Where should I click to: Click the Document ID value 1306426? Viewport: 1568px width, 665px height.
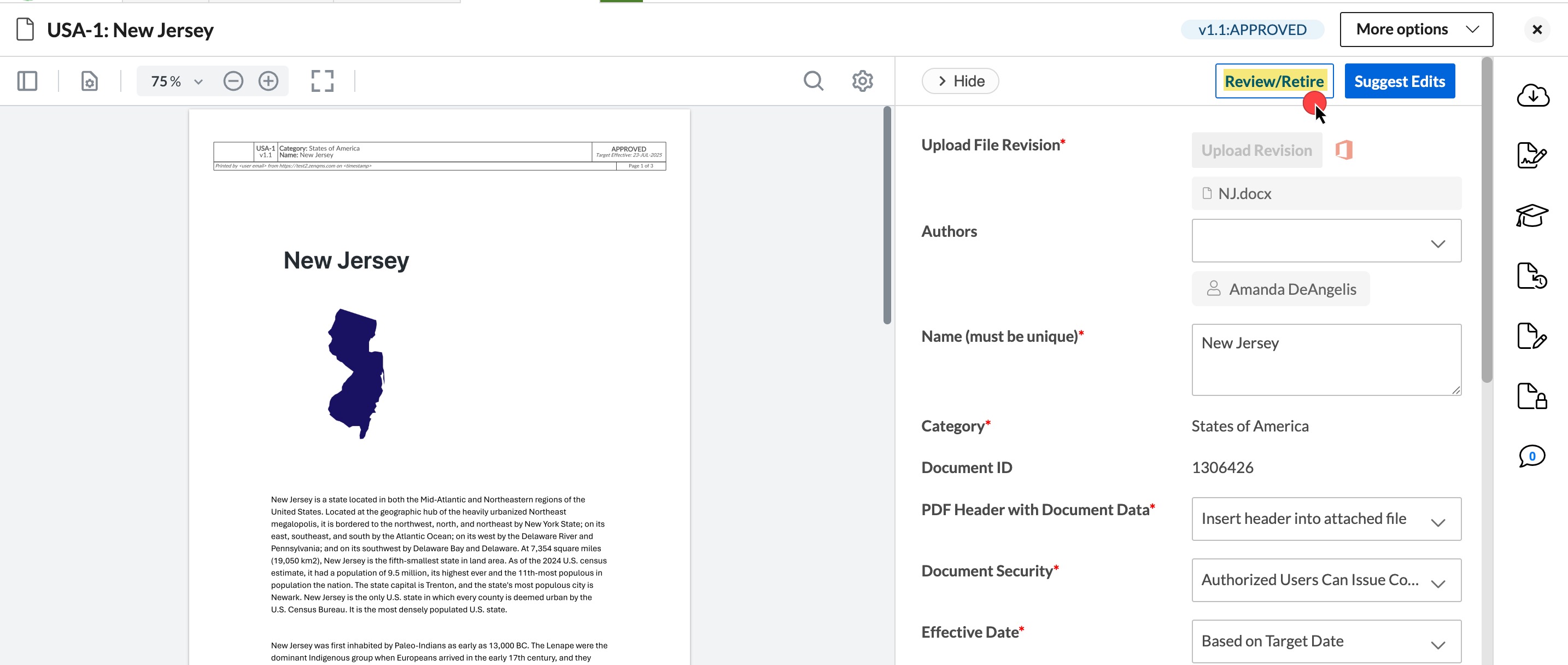tap(1222, 468)
